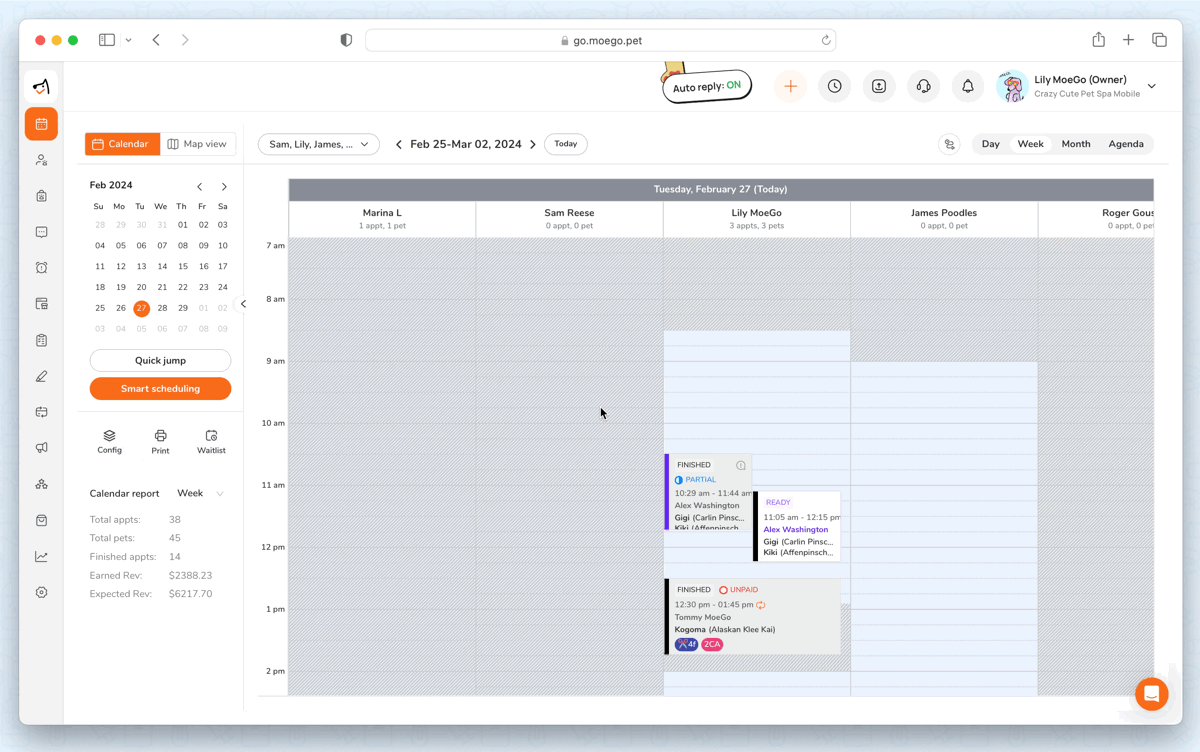Open the Waitlist

(x=211, y=441)
